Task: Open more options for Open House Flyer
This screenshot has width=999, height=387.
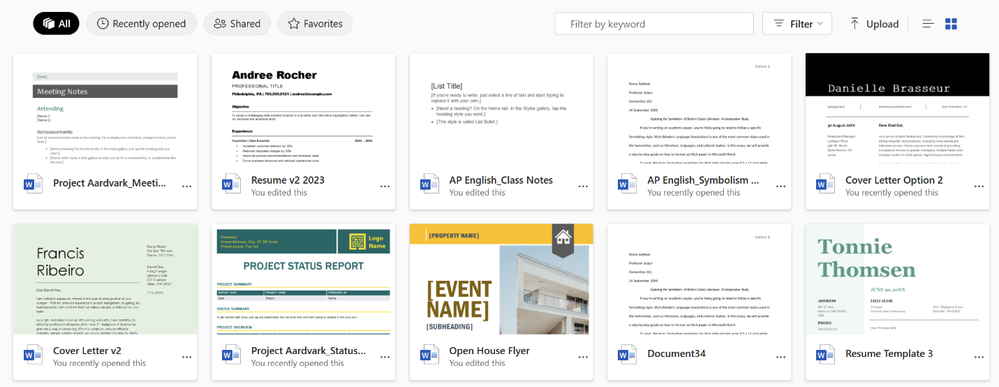Action: [583, 357]
